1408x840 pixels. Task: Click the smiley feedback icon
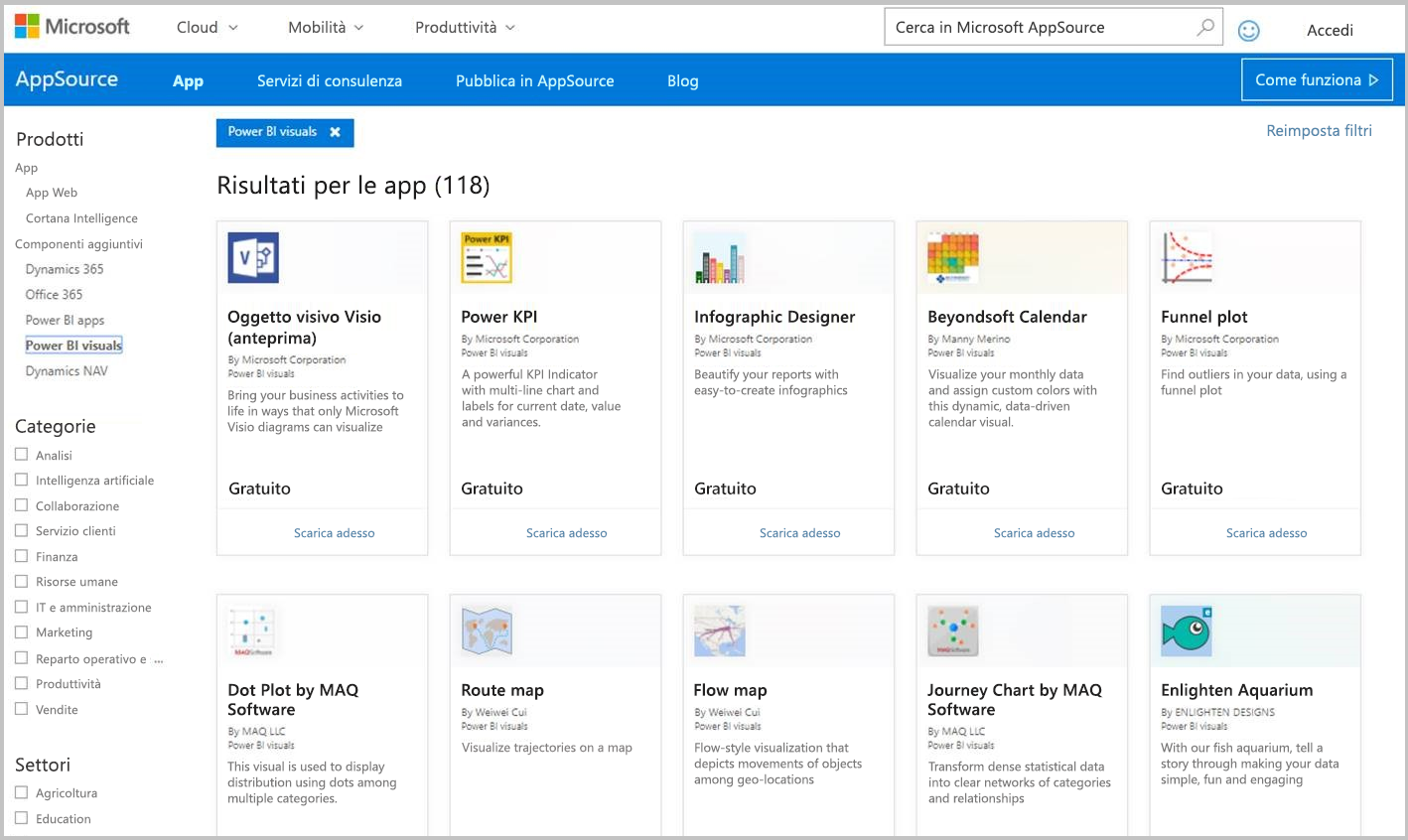(1249, 31)
